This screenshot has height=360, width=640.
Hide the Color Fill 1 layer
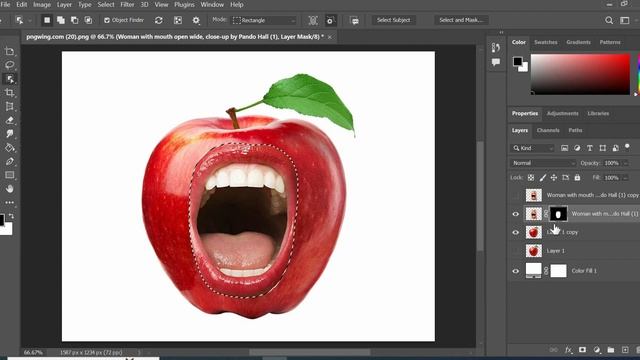pos(516,271)
